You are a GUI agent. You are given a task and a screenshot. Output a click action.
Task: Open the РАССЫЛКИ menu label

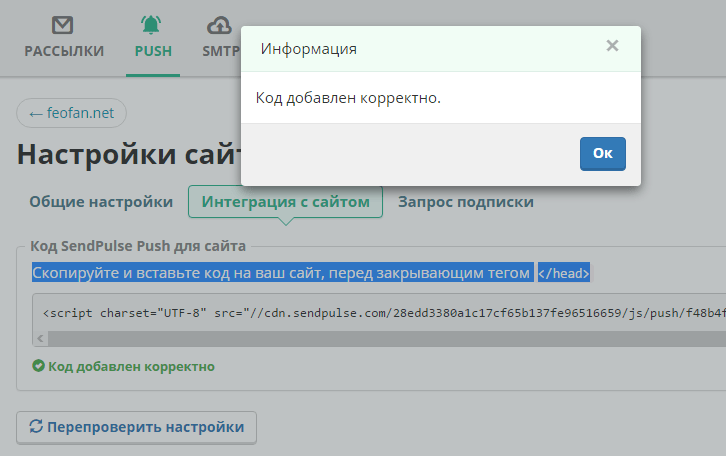coord(64,51)
